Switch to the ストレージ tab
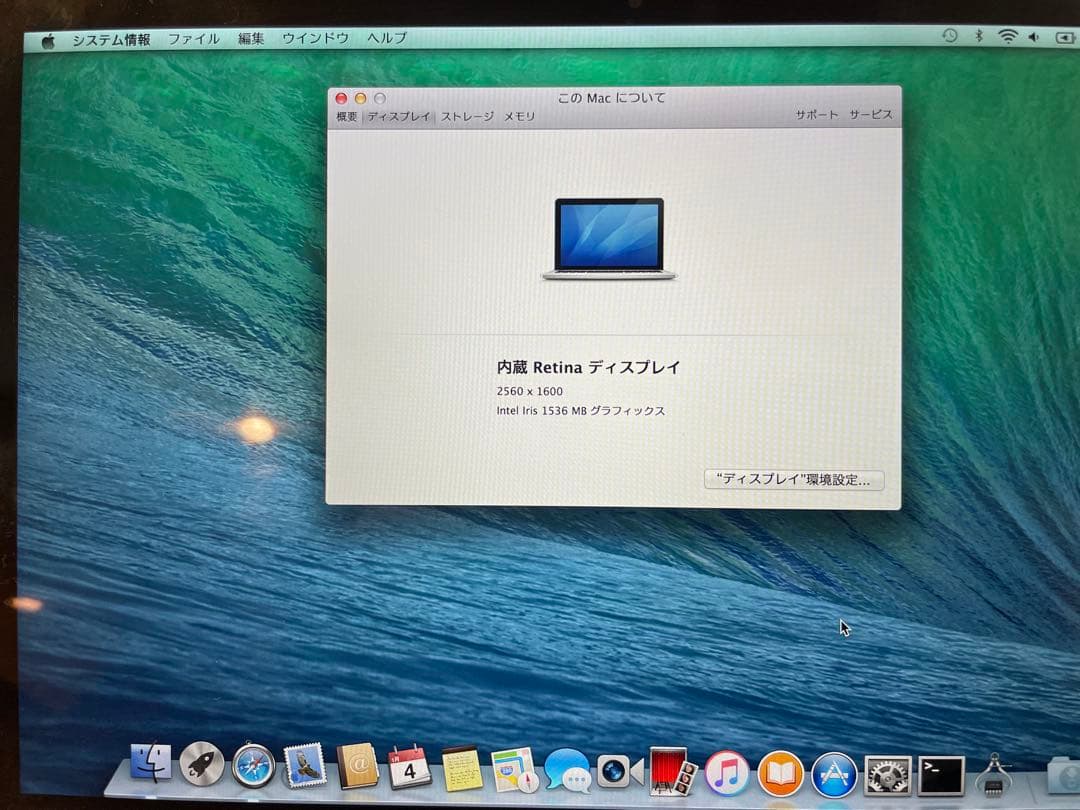Screen dimensions: 1080x810 coord(465,116)
